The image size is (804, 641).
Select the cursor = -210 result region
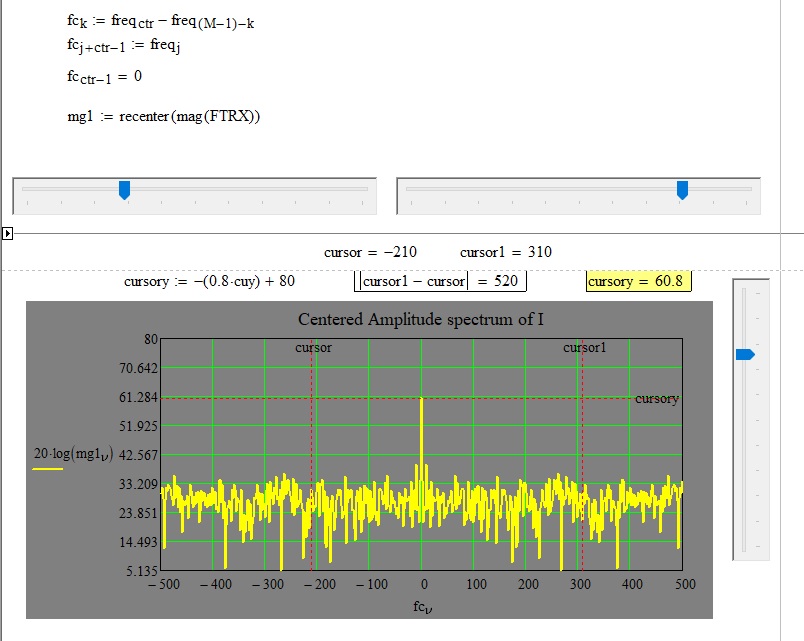tap(372, 252)
